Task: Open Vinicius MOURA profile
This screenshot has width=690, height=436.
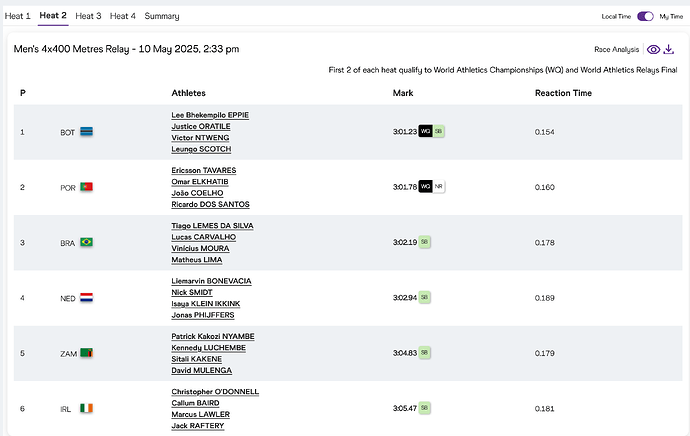Action: [x=200, y=249]
